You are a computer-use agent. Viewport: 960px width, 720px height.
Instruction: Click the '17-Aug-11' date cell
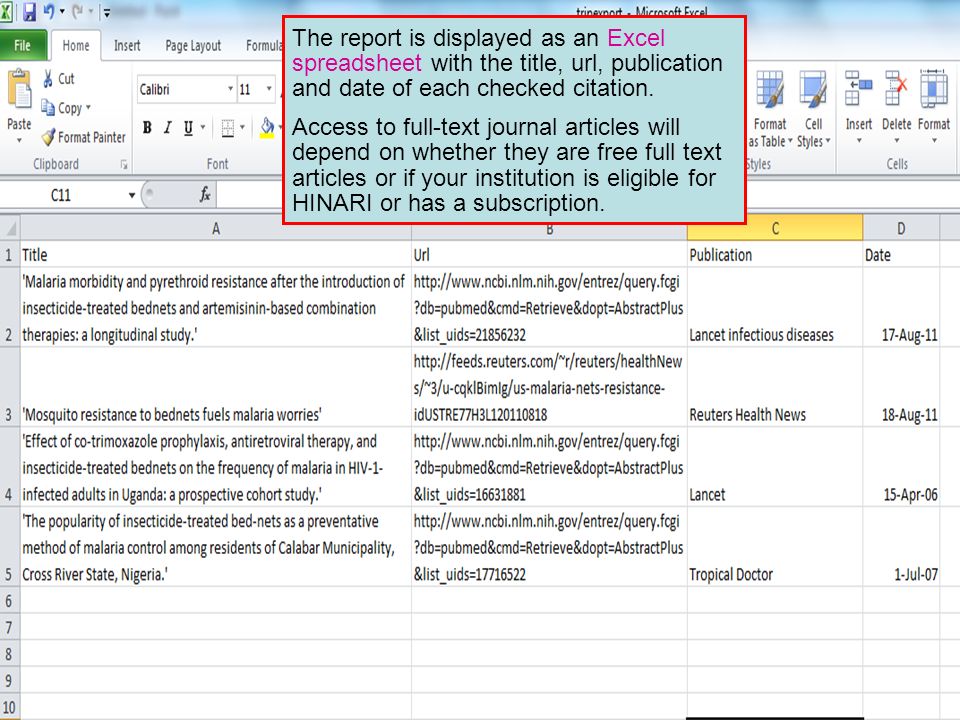901,307
